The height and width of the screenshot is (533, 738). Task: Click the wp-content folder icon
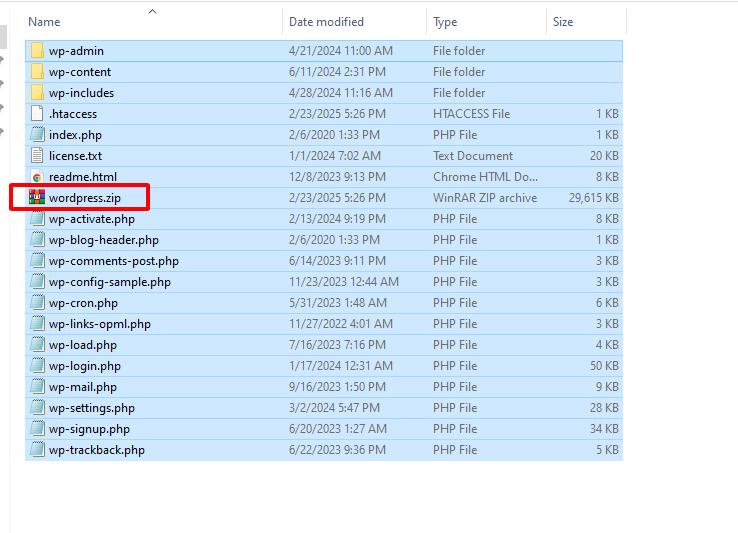tap(37, 72)
